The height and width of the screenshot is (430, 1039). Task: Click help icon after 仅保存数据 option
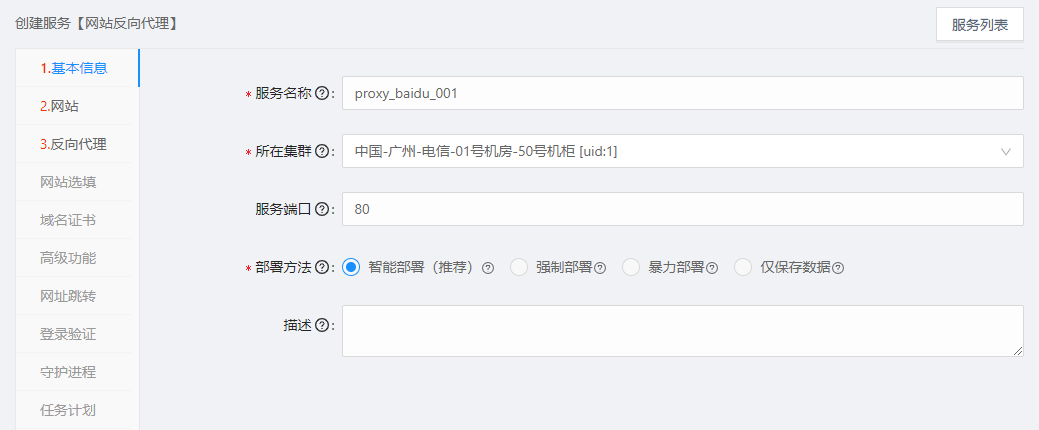click(838, 268)
